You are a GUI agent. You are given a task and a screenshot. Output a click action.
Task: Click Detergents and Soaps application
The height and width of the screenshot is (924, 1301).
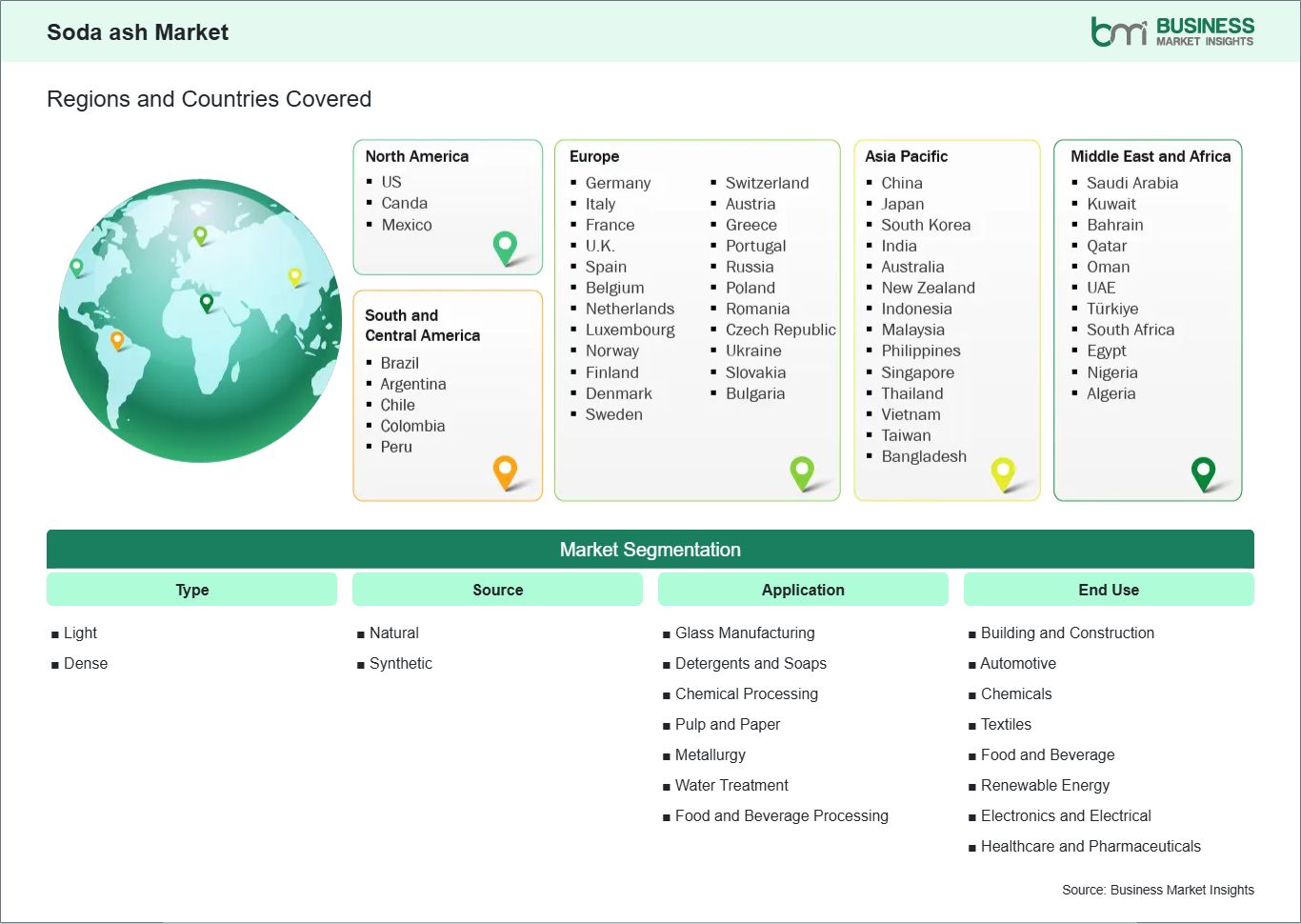[751, 663]
